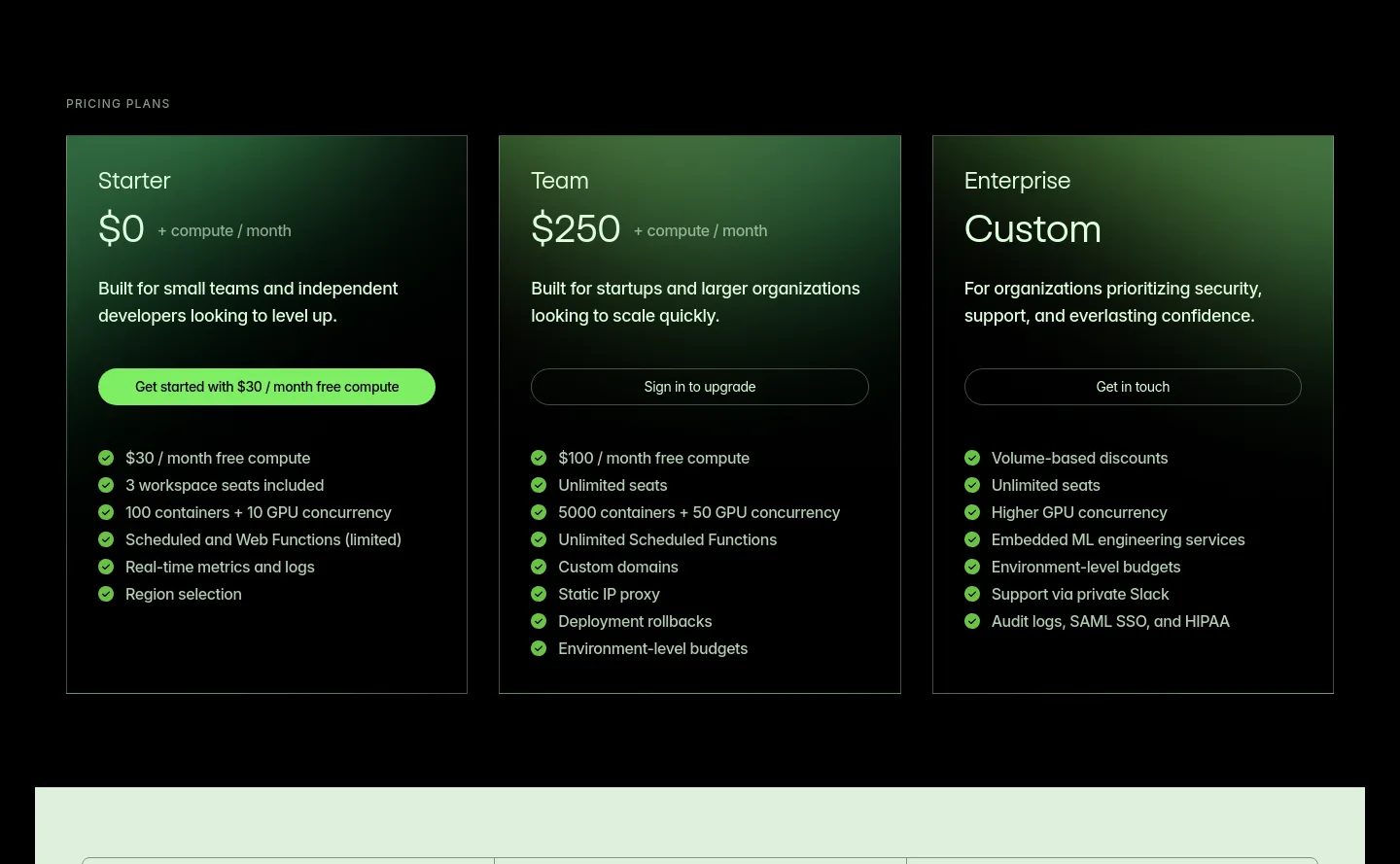The width and height of the screenshot is (1400, 864).
Task: Click Environment-level budgets text in the Team plan
Action: (653, 648)
